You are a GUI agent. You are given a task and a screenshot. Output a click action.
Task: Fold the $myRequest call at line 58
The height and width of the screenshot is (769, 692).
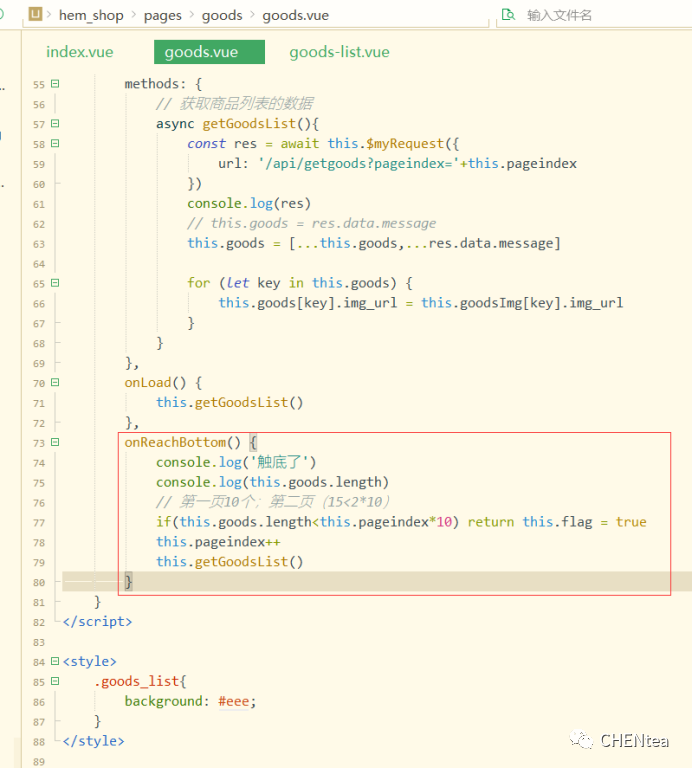55,144
